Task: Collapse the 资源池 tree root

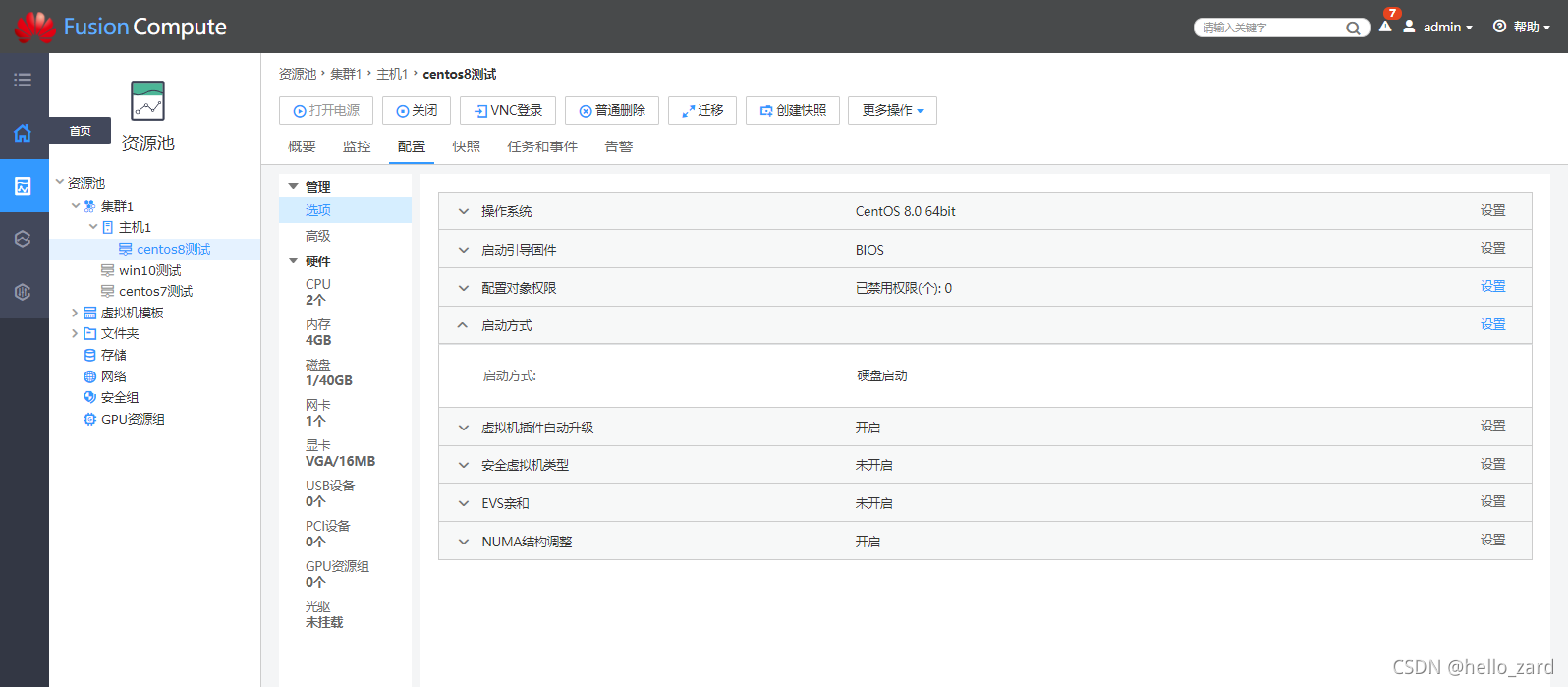Action: point(60,182)
